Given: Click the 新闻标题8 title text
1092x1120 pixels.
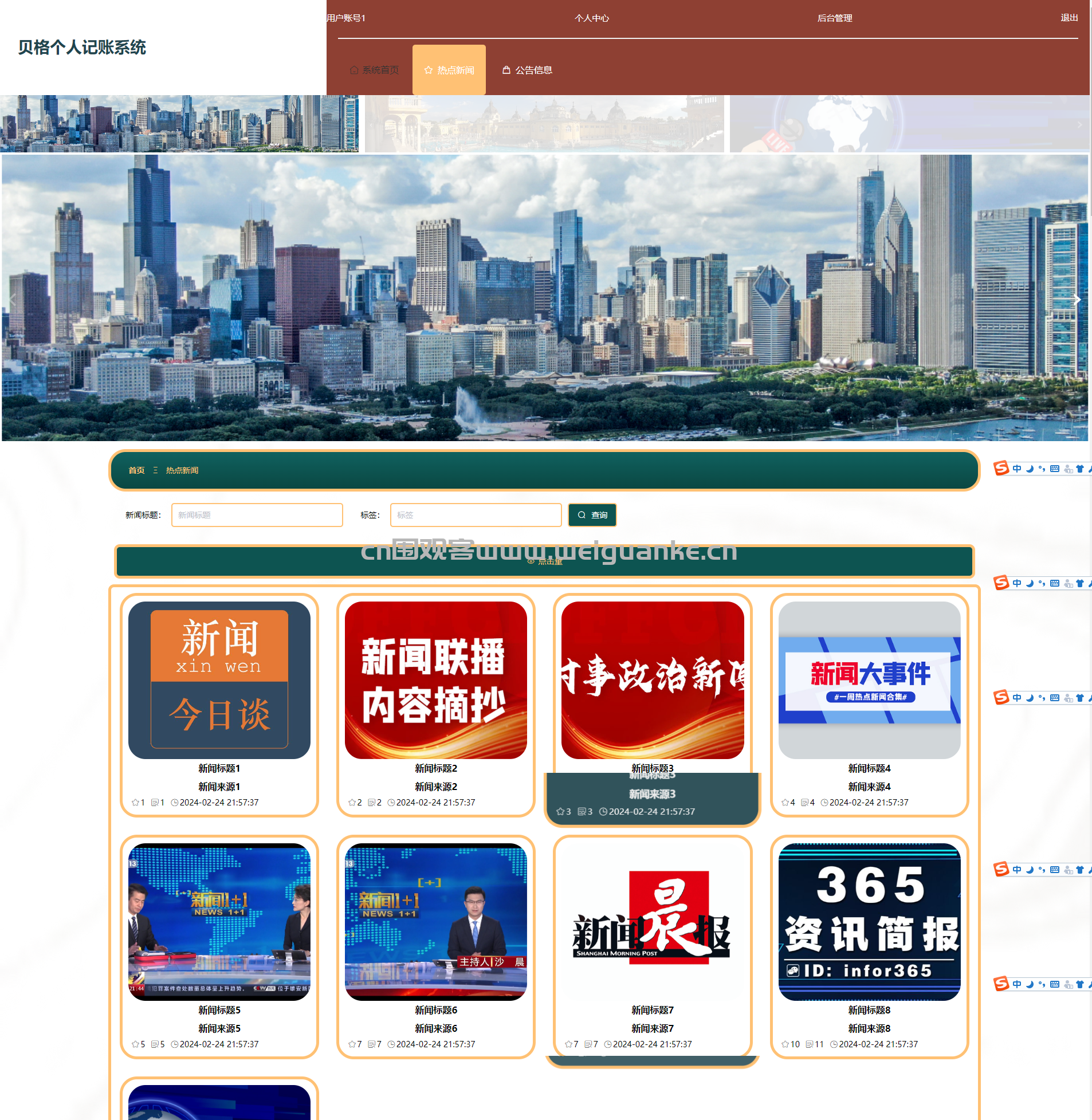Looking at the screenshot, I should click(x=870, y=1011).
